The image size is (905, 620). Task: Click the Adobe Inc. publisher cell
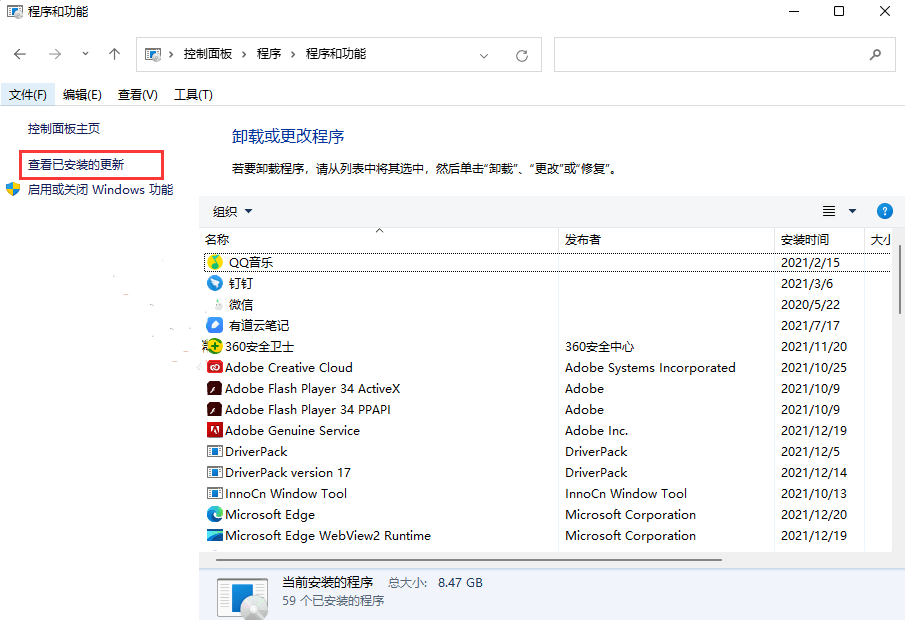[x=596, y=431]
